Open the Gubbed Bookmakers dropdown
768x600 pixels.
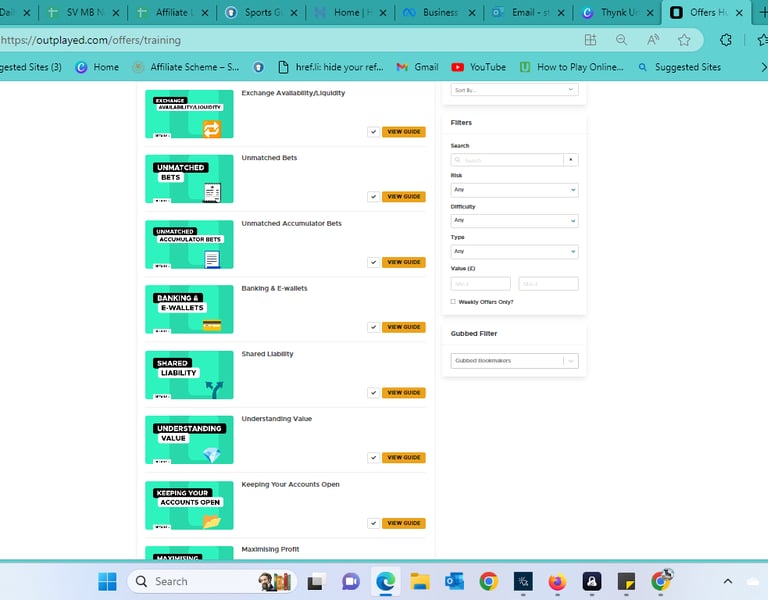[514, 361]
